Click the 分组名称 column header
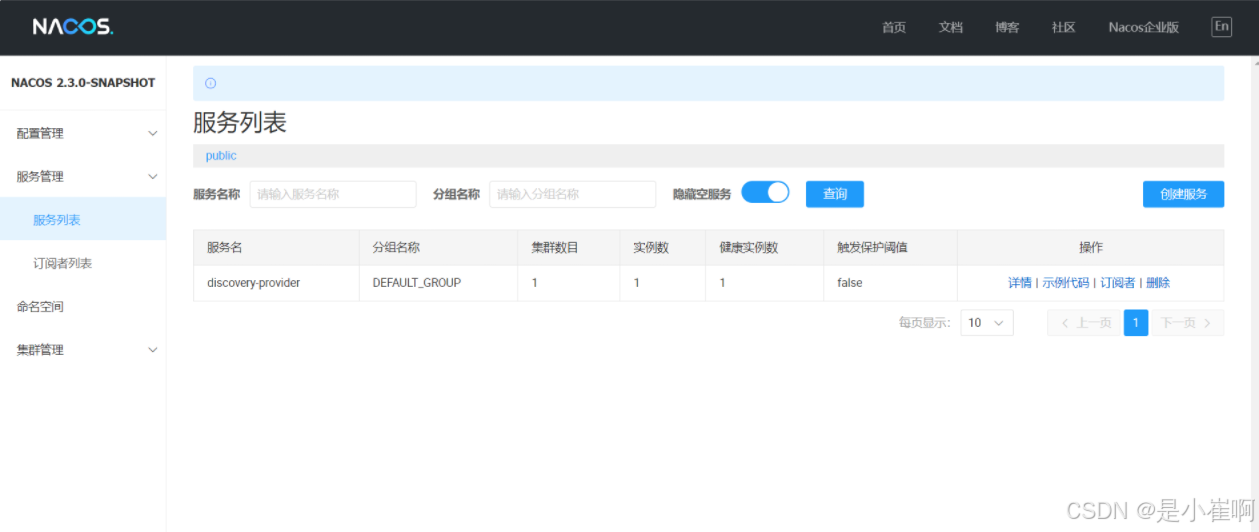This screenshot has width=1259, height=532. click(x=438, y=247)
